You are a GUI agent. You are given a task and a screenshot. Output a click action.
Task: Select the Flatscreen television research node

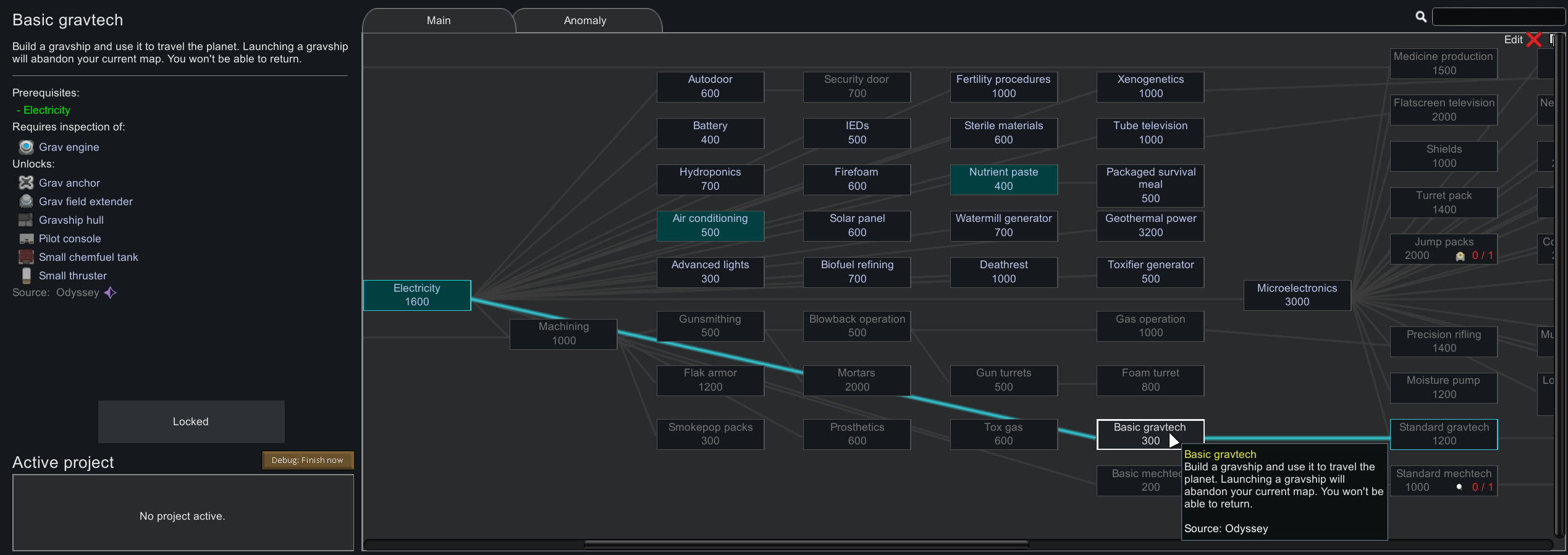1444,110
